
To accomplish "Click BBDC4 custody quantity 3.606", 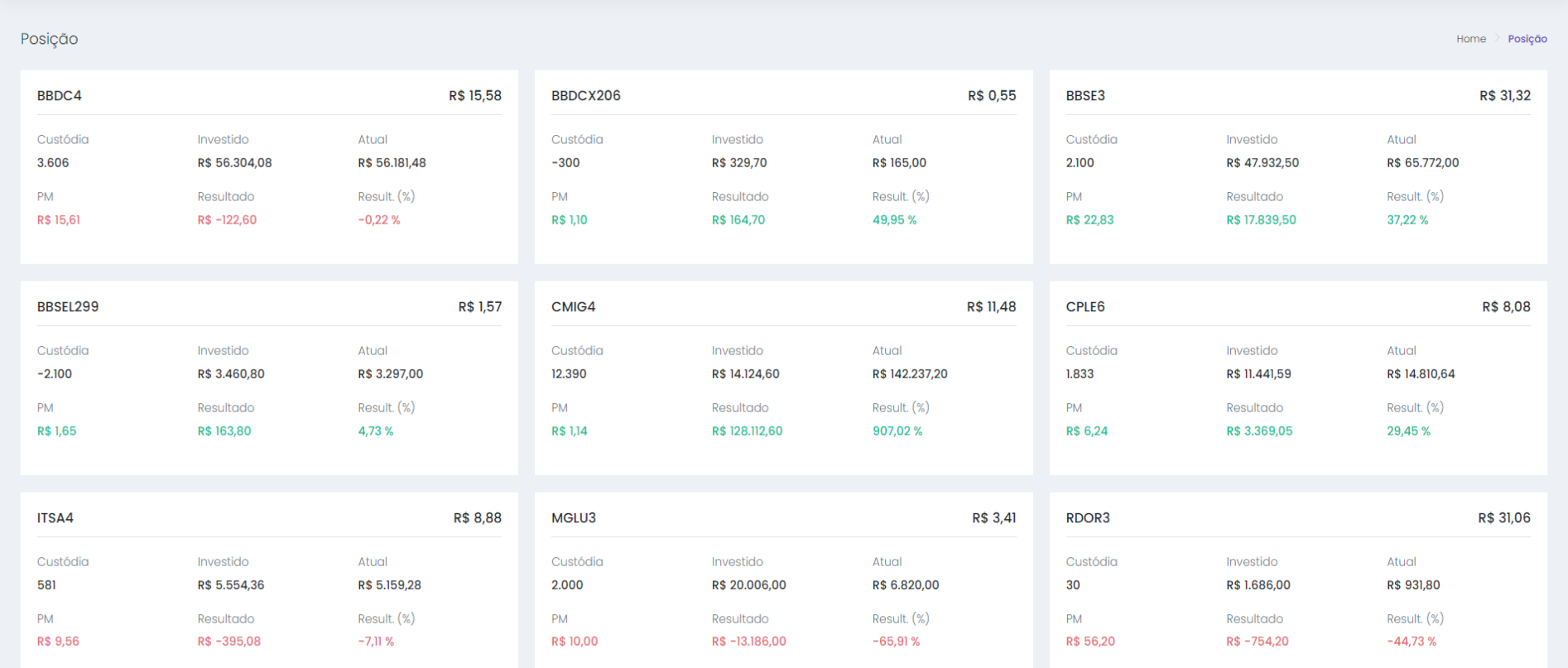I will point(53,163).
